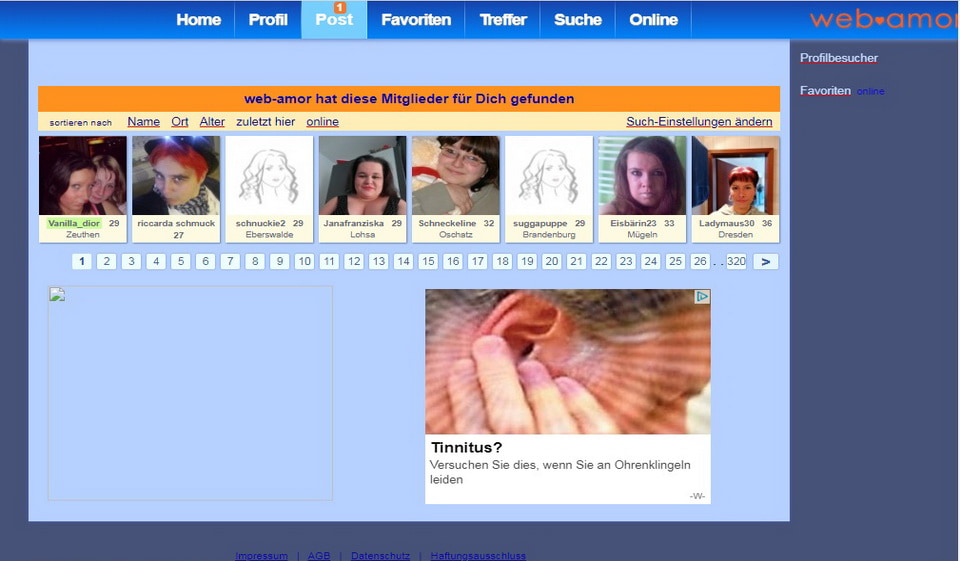
Task: Open the Ladymaus30 profile thumbnail
Action: click(735, 176)
